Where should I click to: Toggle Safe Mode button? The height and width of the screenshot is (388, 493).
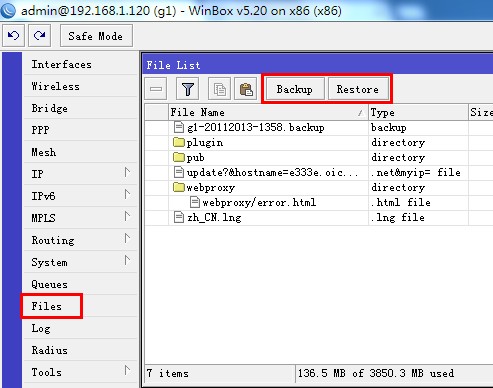coord(96,36)
